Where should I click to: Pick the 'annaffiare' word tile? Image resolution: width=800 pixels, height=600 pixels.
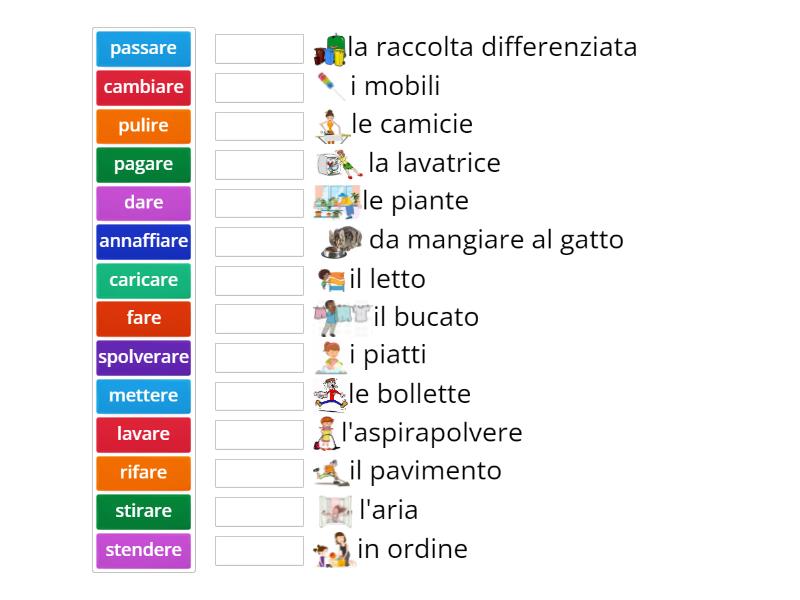click(143, 242)
